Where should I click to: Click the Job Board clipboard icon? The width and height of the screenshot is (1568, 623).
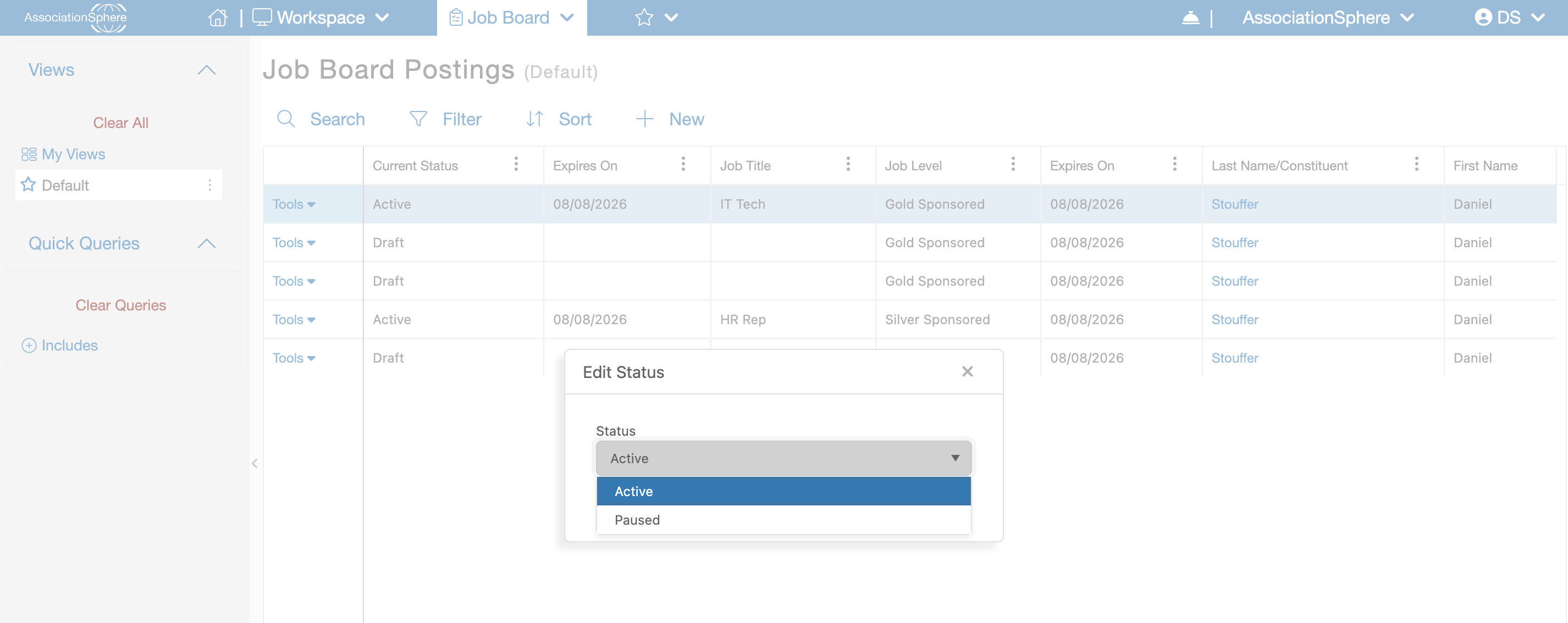point(456,18)
